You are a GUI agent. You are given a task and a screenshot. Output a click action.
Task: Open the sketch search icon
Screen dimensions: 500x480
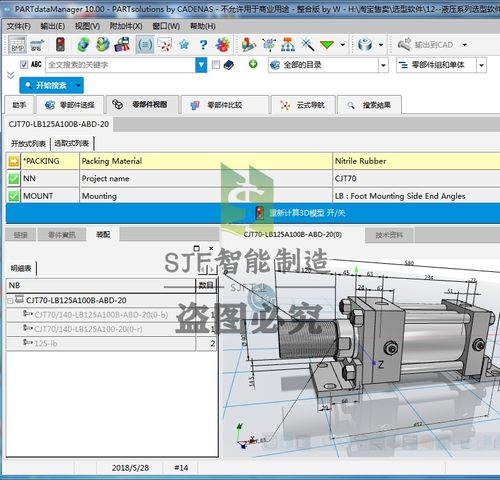pyautogui.click(x=165, y=44)
